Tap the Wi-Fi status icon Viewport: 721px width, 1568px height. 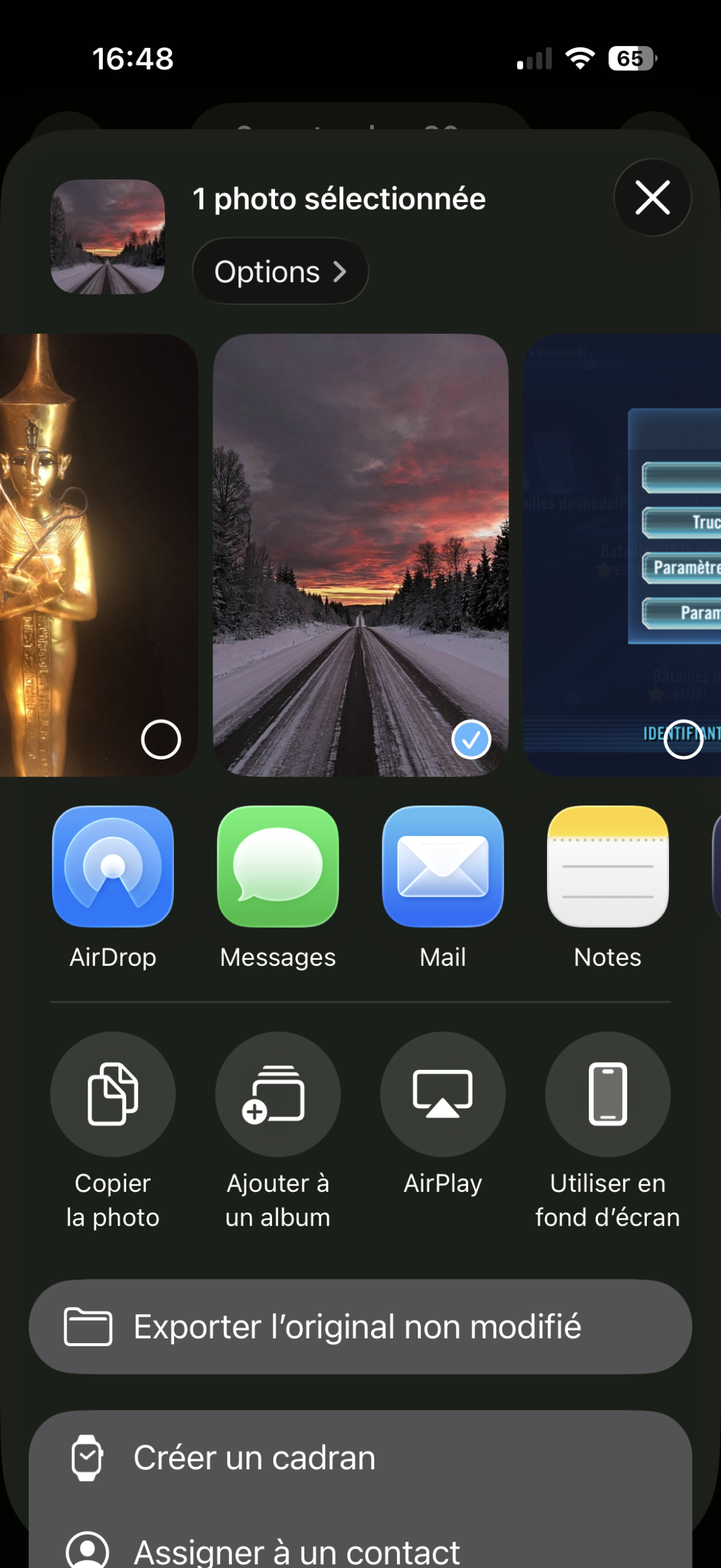pyautogui.click(x=579, y=58)
